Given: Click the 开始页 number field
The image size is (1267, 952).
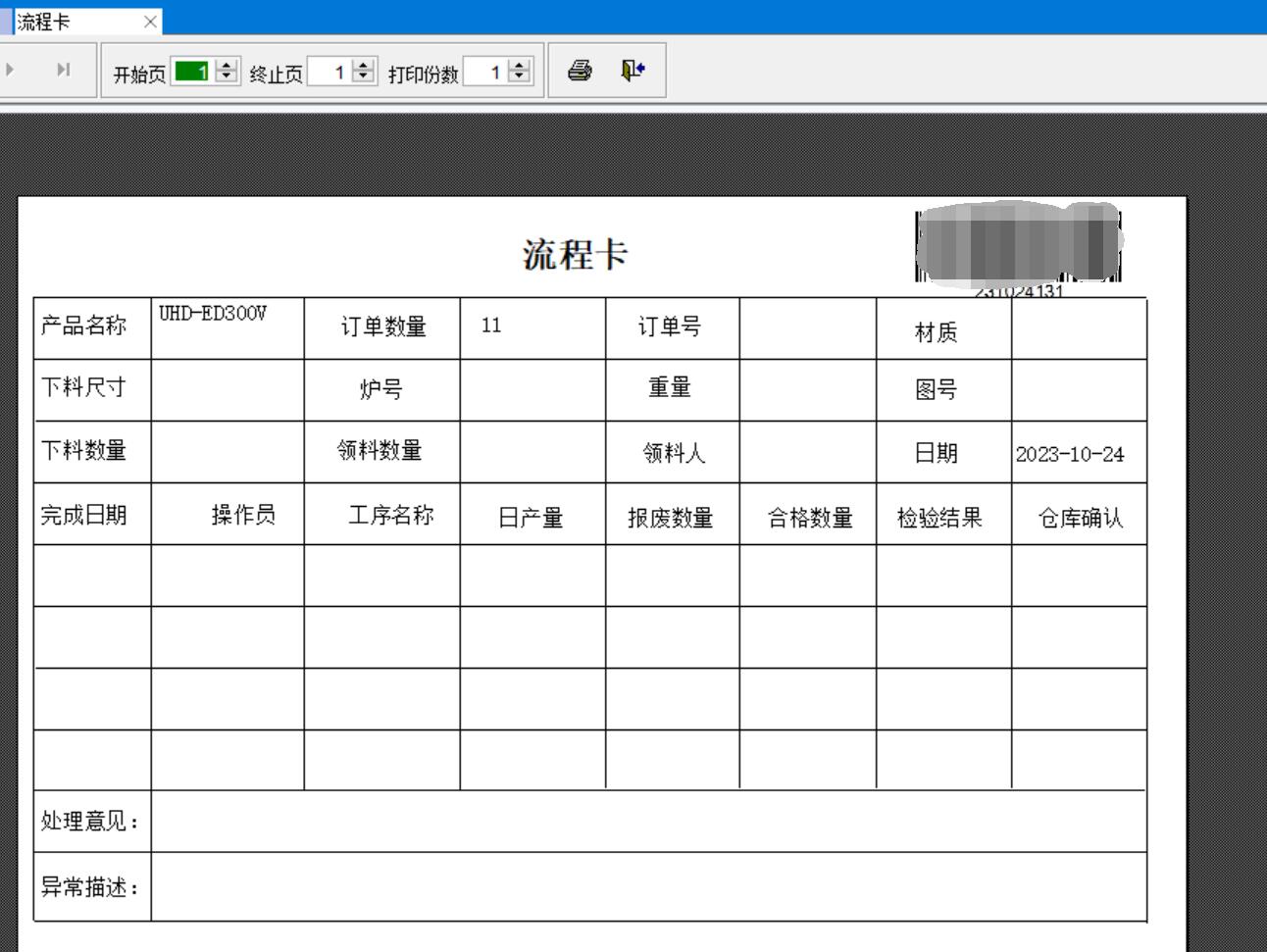Looking at the screenshot, I should (x=192, y=72).
